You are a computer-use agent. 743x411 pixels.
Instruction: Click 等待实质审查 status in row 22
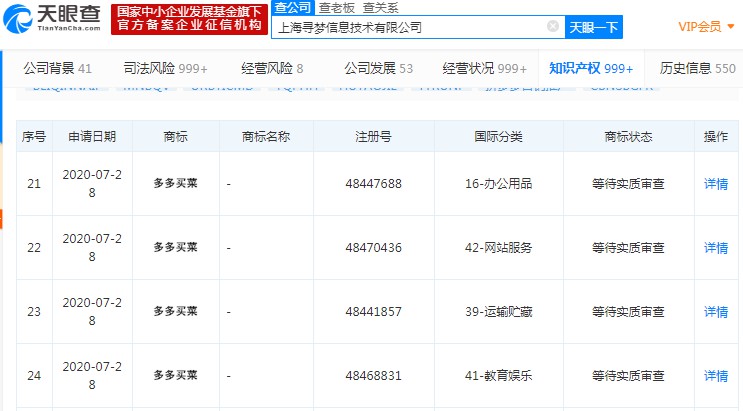(x=628, y=247)
